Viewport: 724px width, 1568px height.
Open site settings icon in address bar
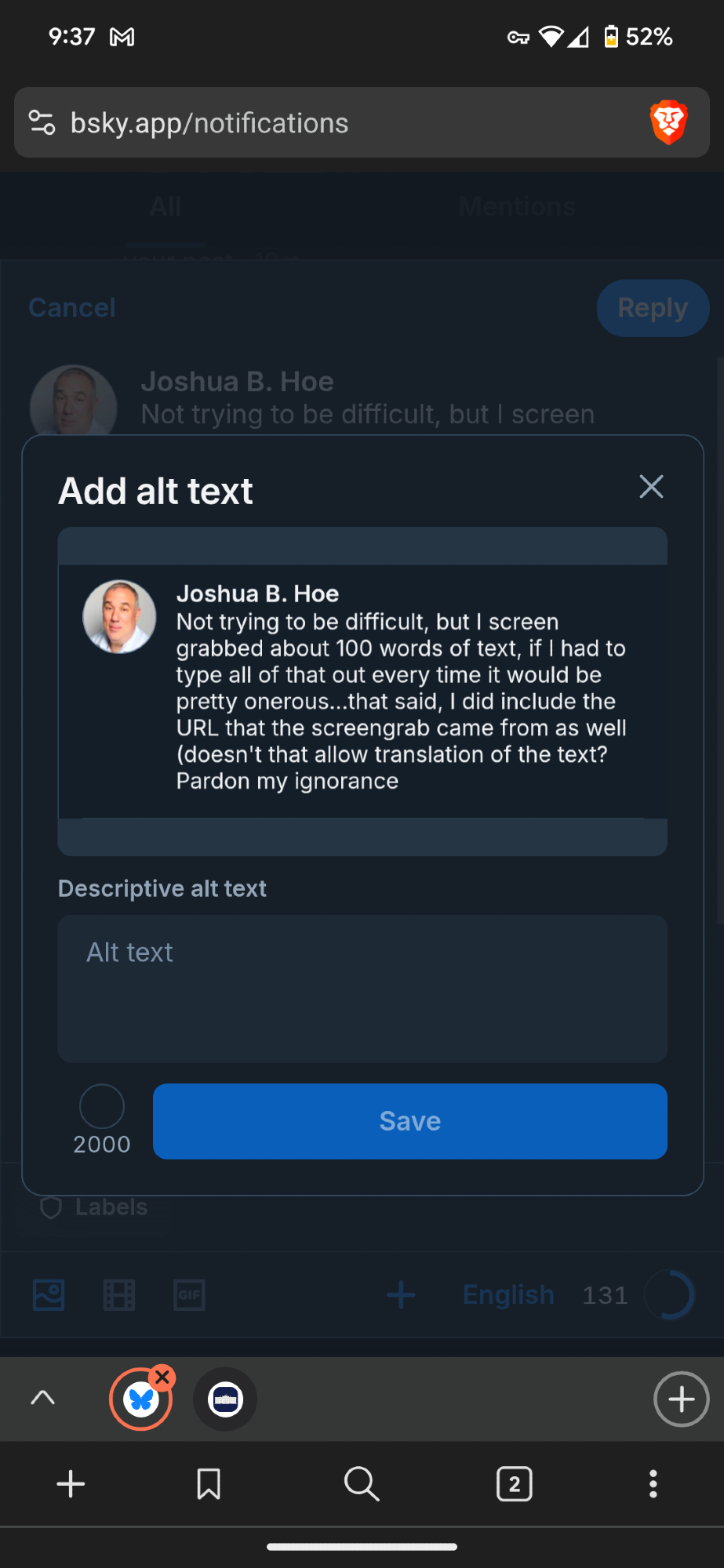42,123
